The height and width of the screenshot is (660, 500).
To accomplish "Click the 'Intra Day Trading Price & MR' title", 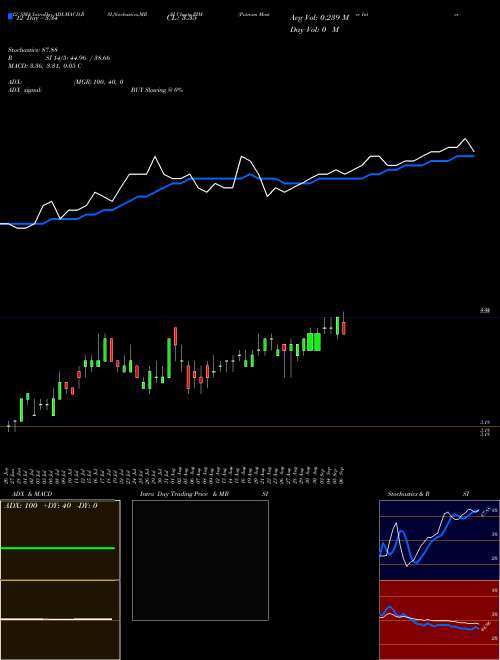I will 185,494.
